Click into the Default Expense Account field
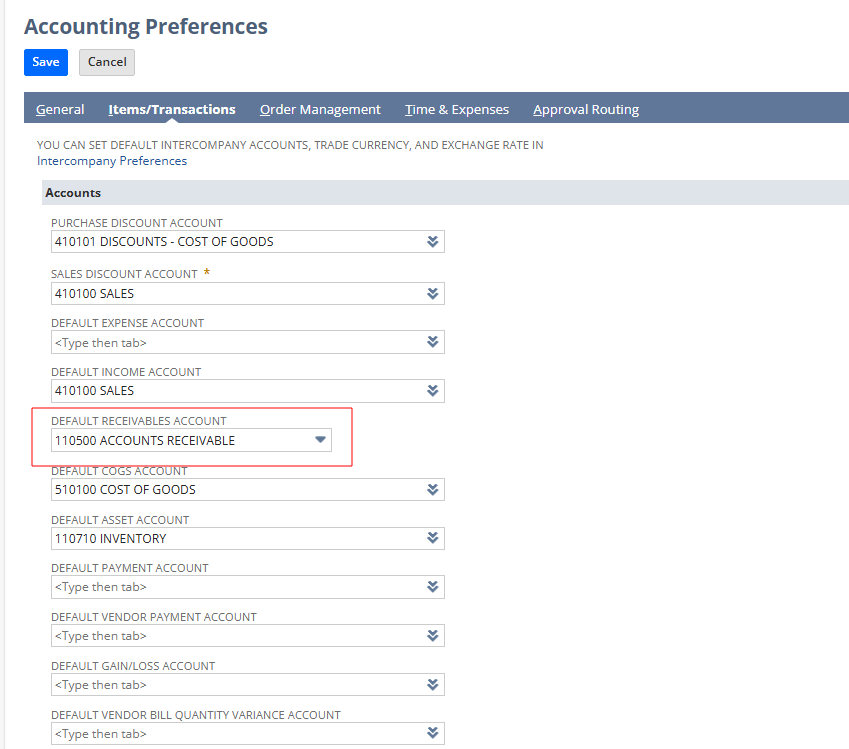Viewport: 849px width, 749px height. tap(235, 342)
